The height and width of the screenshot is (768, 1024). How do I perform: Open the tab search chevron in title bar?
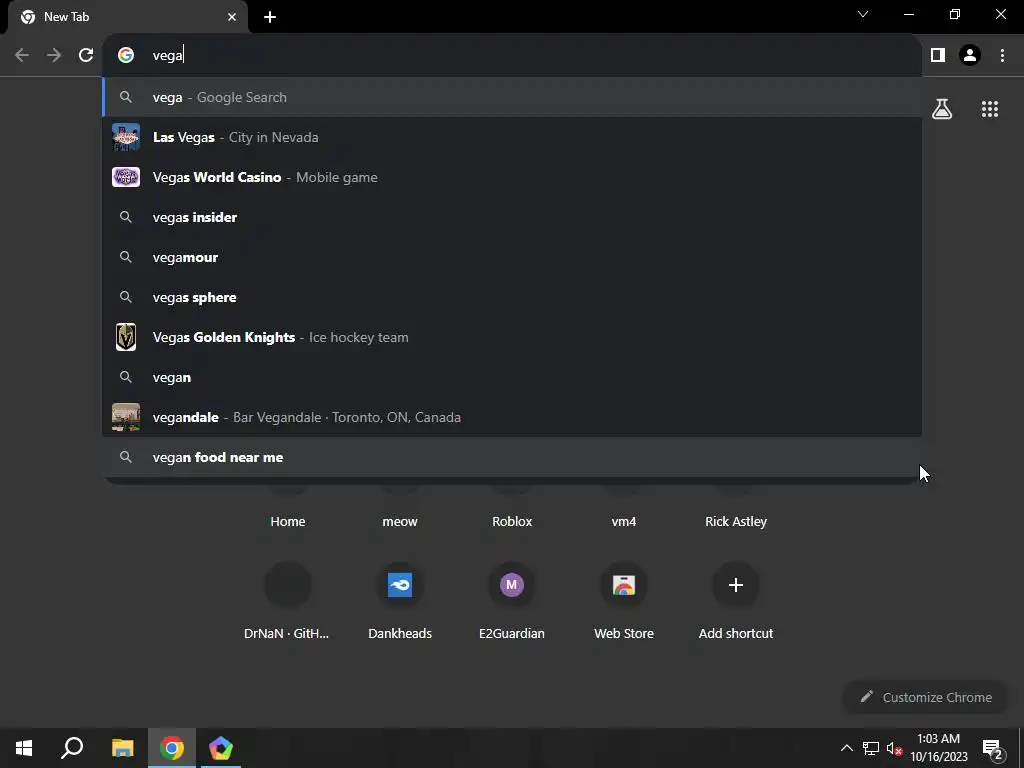pyautogui.click(x=863, y=14)
